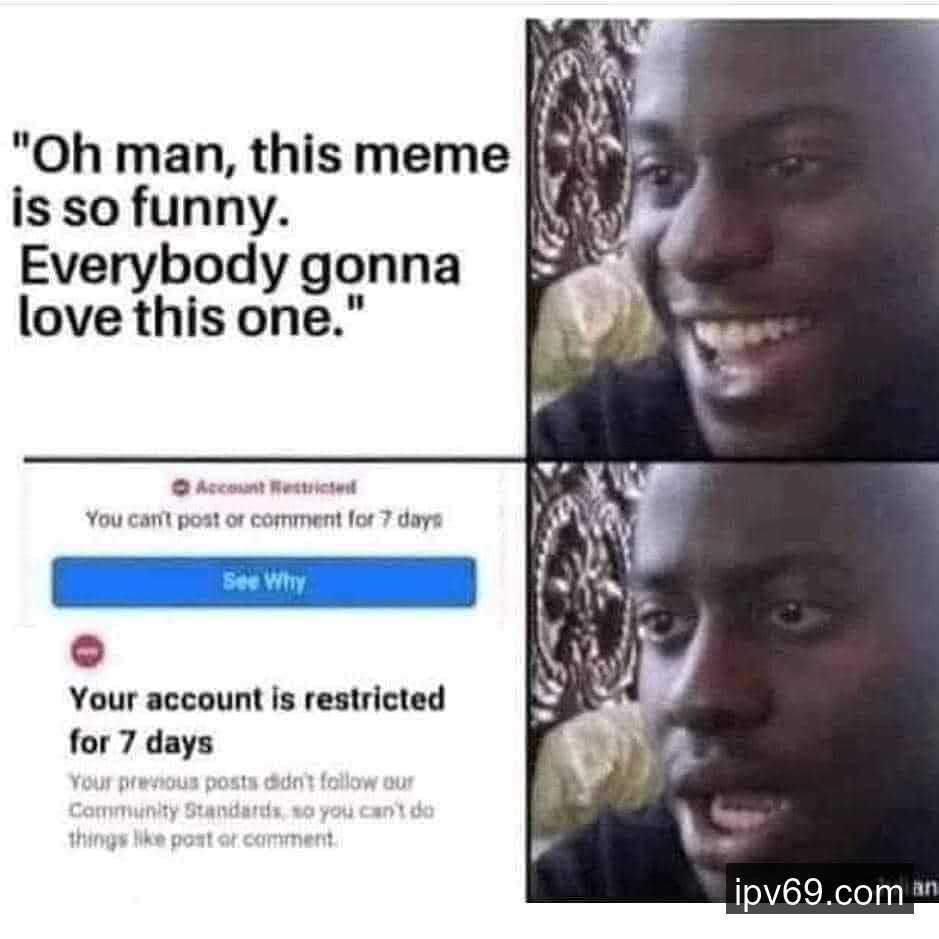939x939 pixels.
Task: Click the blue See Why button
Action: (x=264, y=581)
